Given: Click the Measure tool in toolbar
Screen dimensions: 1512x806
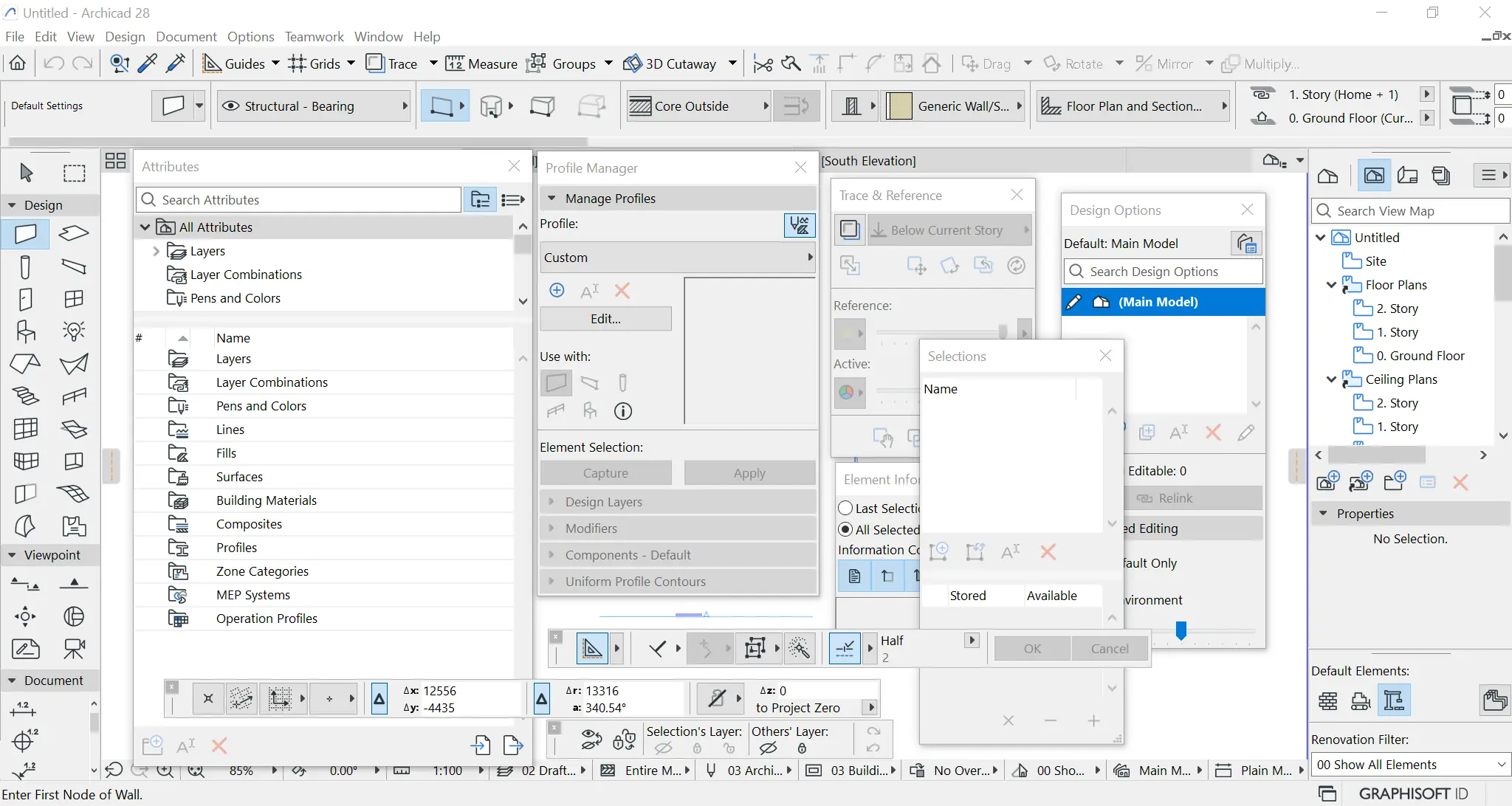Looking at the screenshot, I should click(x=481, y=63).
